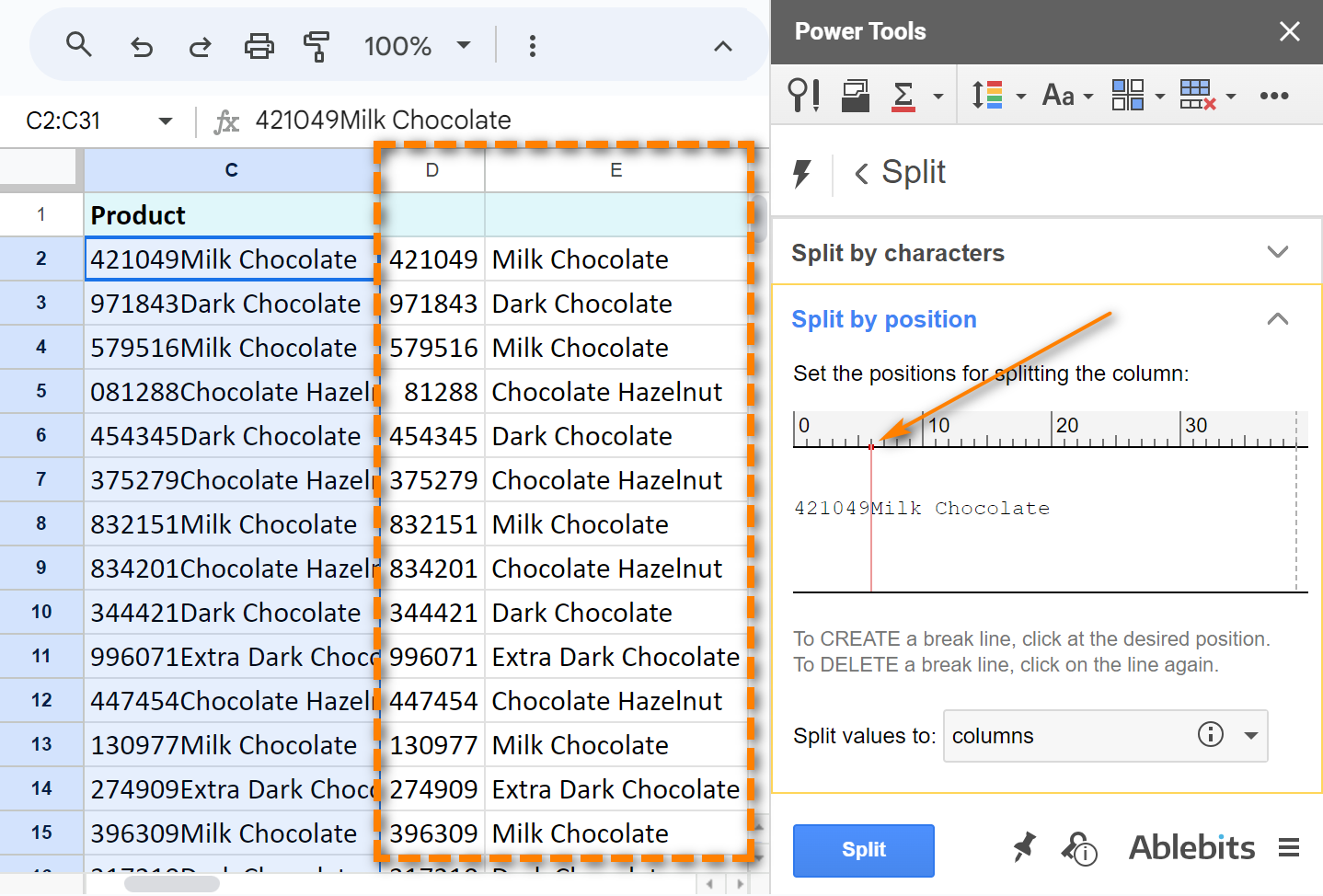Select the Undo icon
This screenshot has height=896, width=1323.
click(141, 46)
